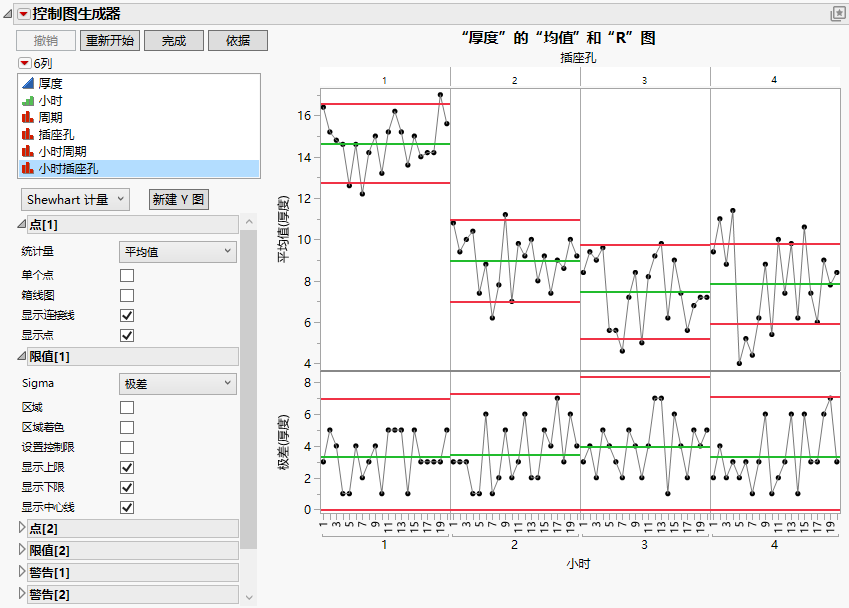Click the red nominal icon for 小时周期
Image resolution: width=849 pixels, height=608 pixels.
coord(28,152)
